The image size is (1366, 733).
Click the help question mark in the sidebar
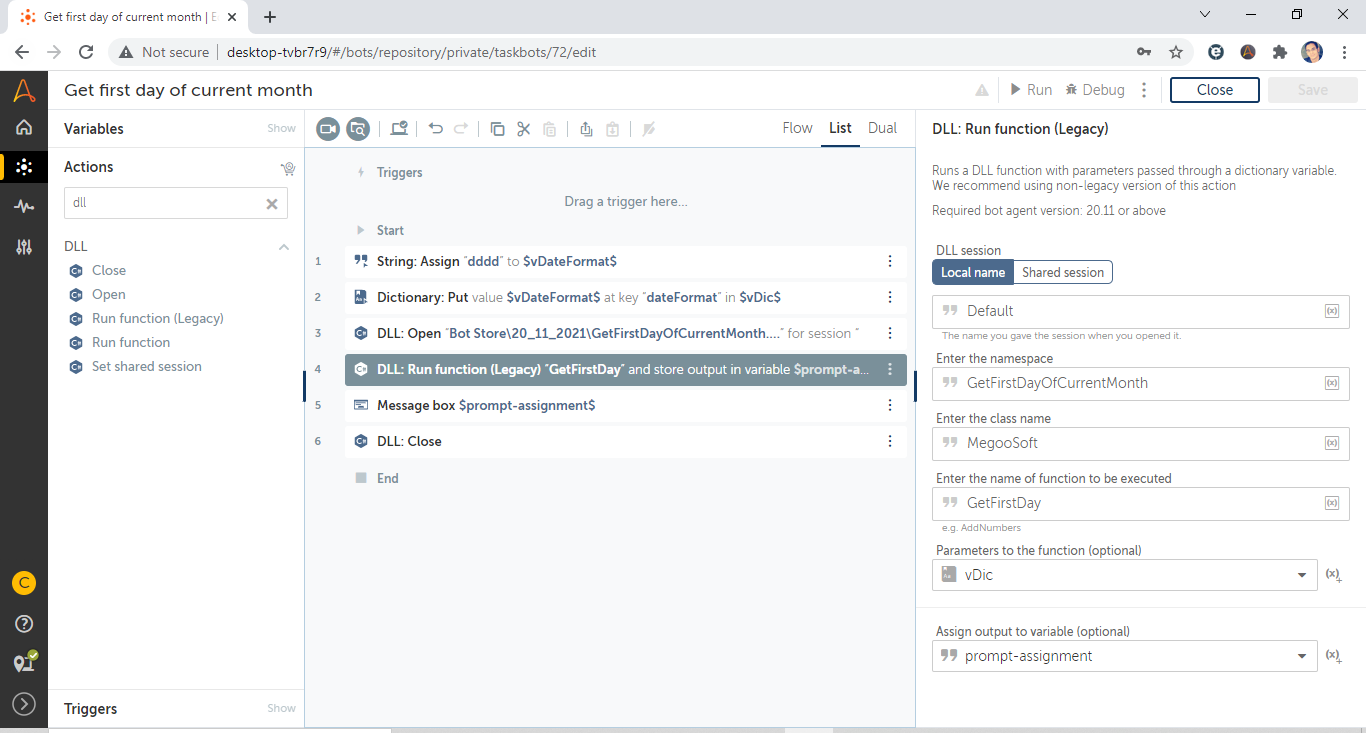click(24, 624)
